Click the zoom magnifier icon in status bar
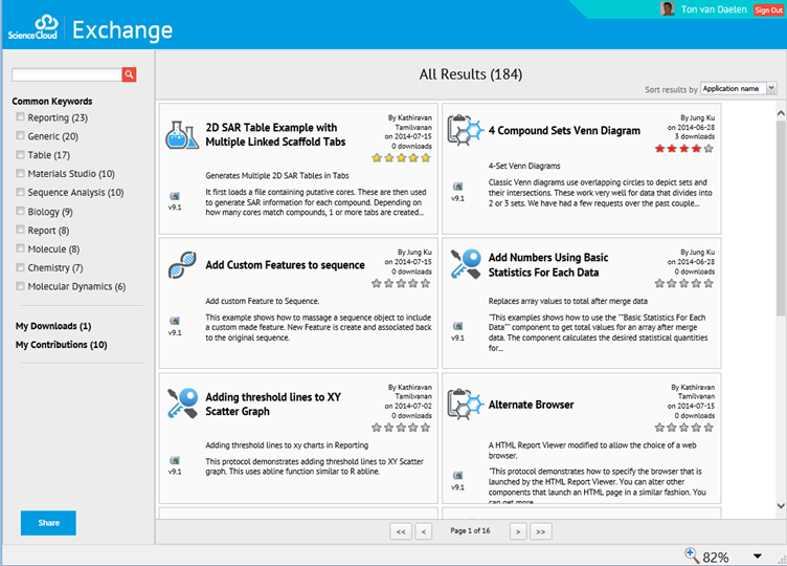Viewport: 787px width, 566px height. click(692, 555)
